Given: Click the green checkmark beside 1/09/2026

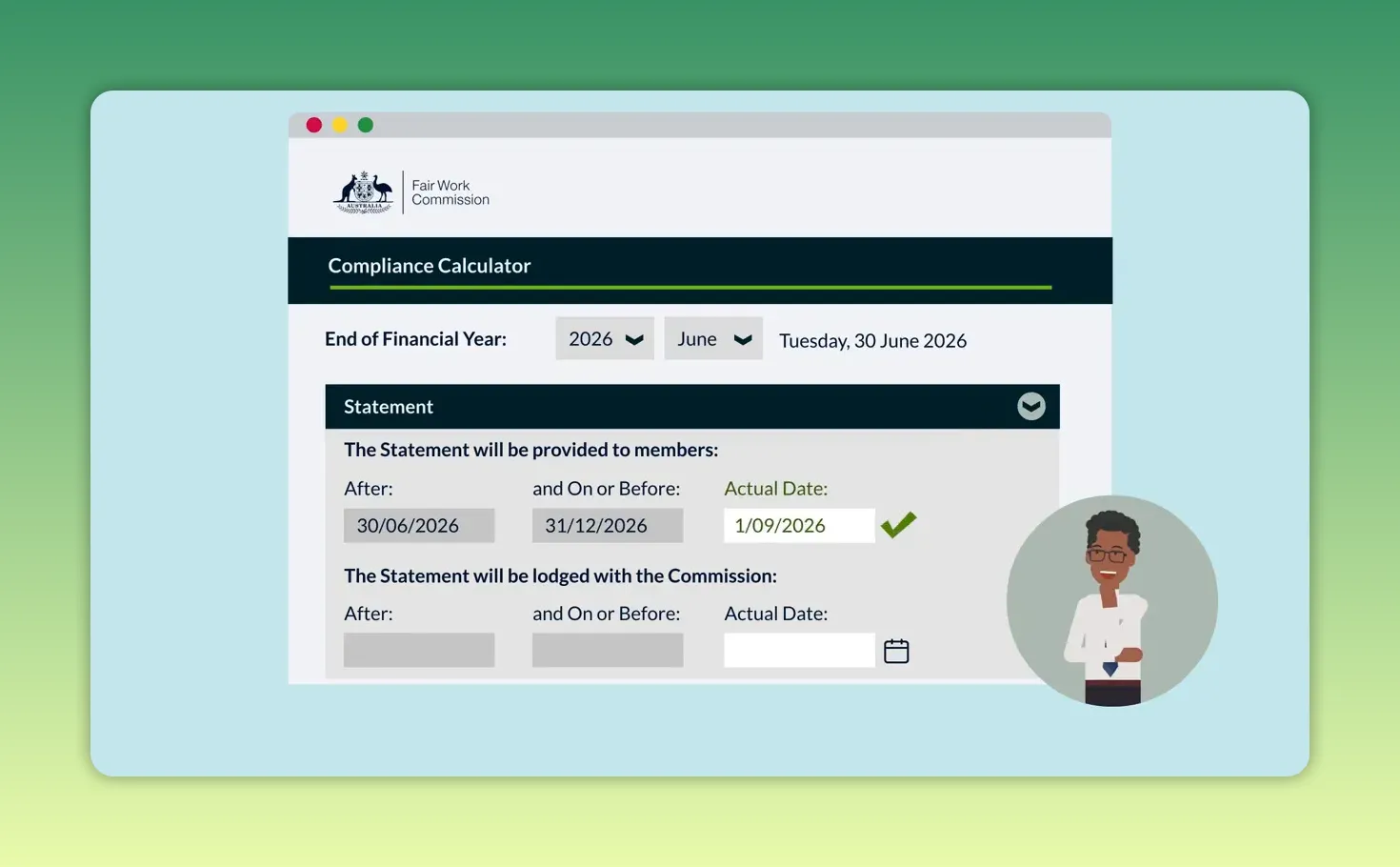Looking at the screenshot, I should (898, 524).
